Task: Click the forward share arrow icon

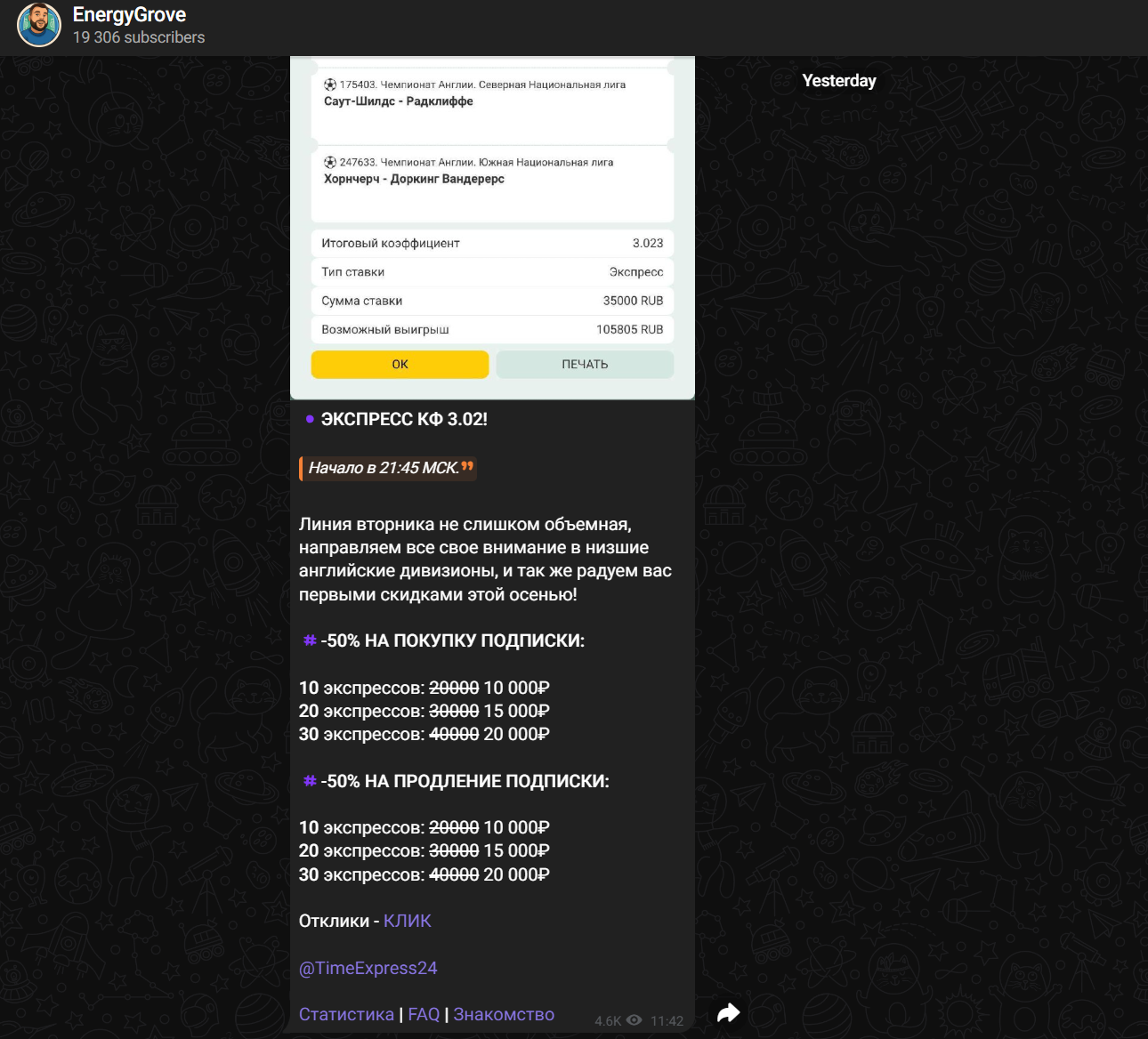Action: pyautogui.click(x=729, y=1012)
